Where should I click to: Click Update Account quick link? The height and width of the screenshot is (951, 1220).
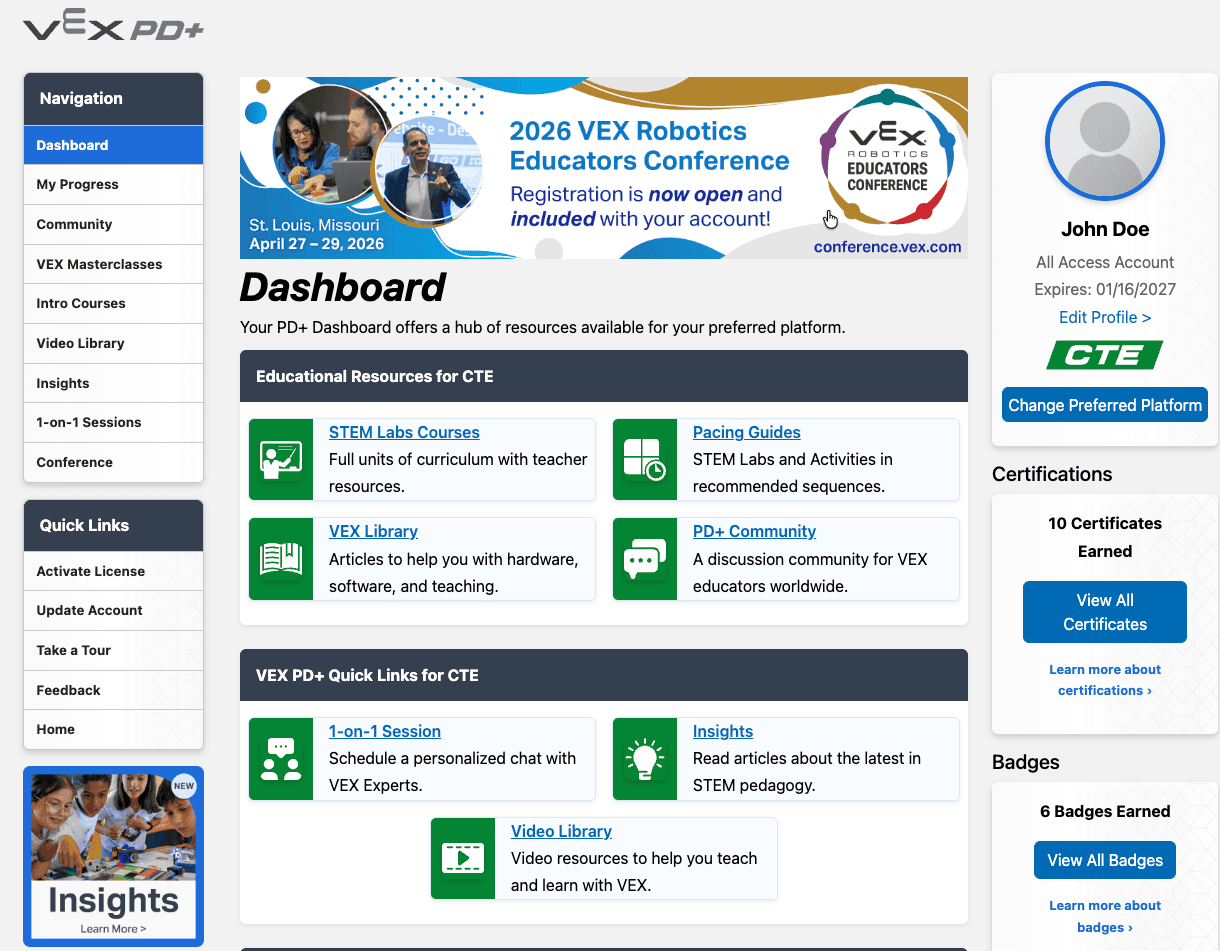[113, 611]
